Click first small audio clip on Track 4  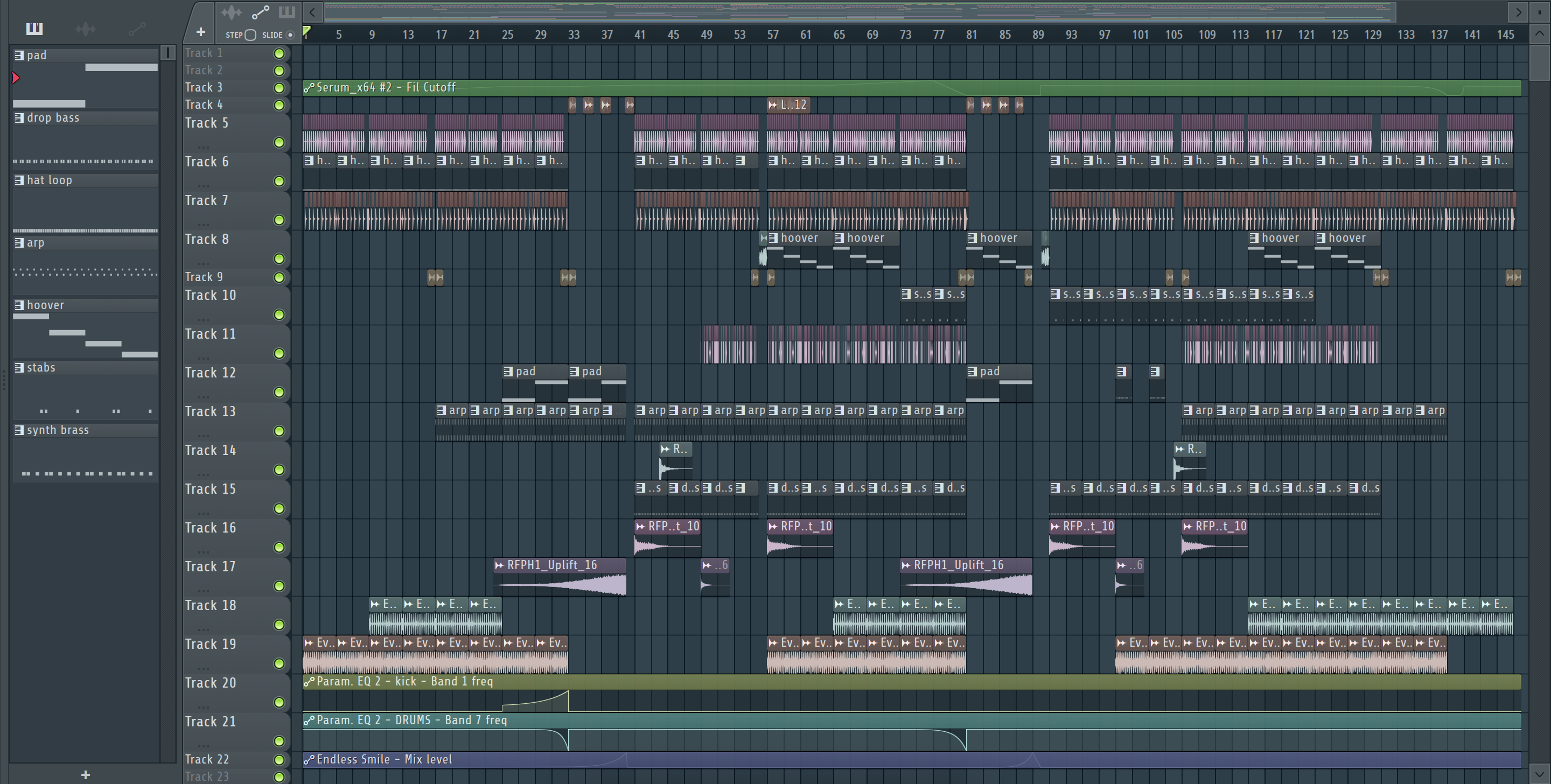[572, 106]
